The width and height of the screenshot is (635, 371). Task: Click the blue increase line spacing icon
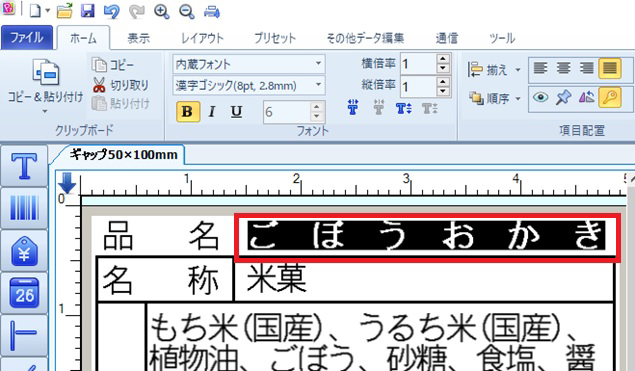pos(404,108)
